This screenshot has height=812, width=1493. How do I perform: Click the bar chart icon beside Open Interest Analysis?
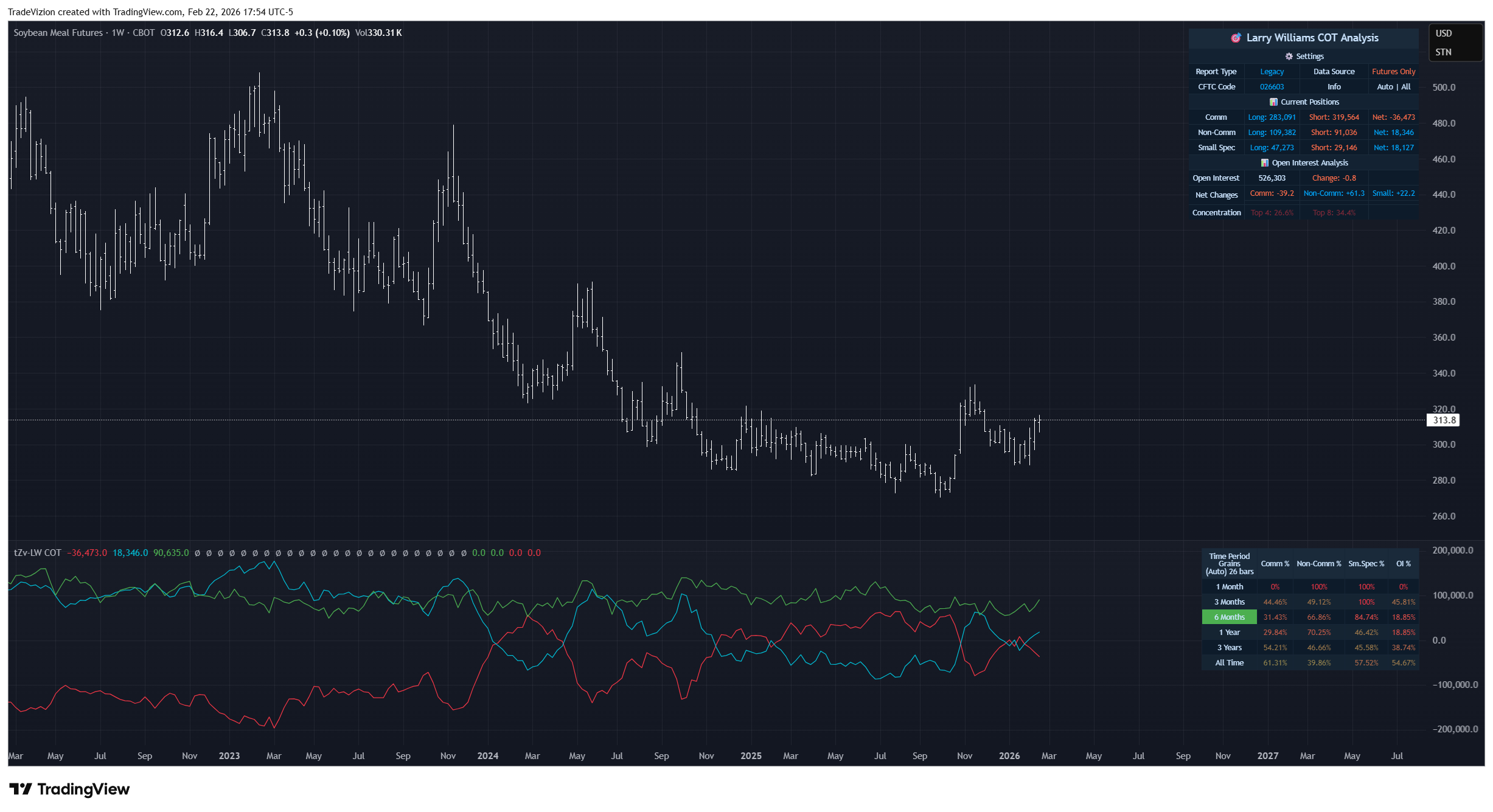click(x=1265, y=162)
